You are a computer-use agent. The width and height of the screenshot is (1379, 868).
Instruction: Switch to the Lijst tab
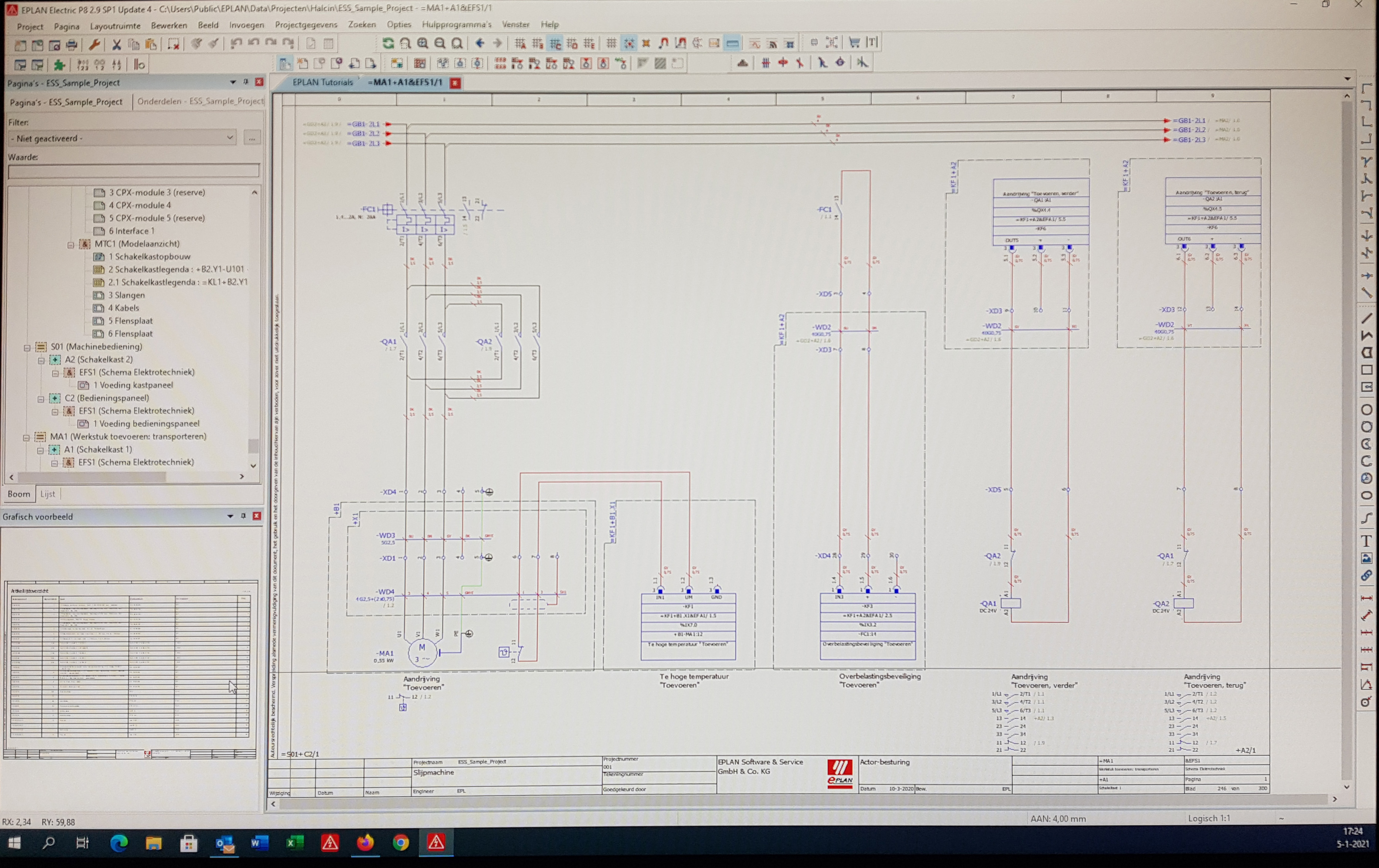click(x=48, y=494)
